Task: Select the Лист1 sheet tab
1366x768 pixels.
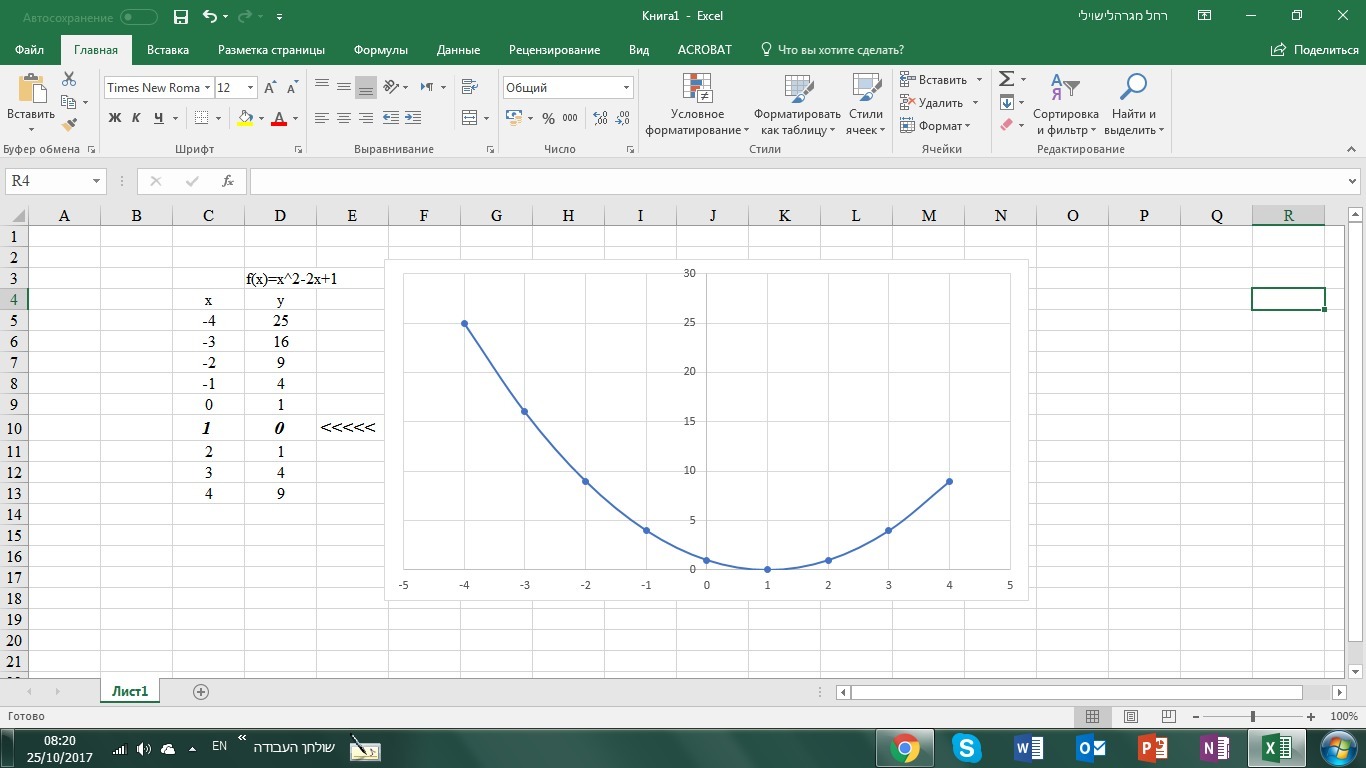Action: pyautogui.click(x=130, y=691)
